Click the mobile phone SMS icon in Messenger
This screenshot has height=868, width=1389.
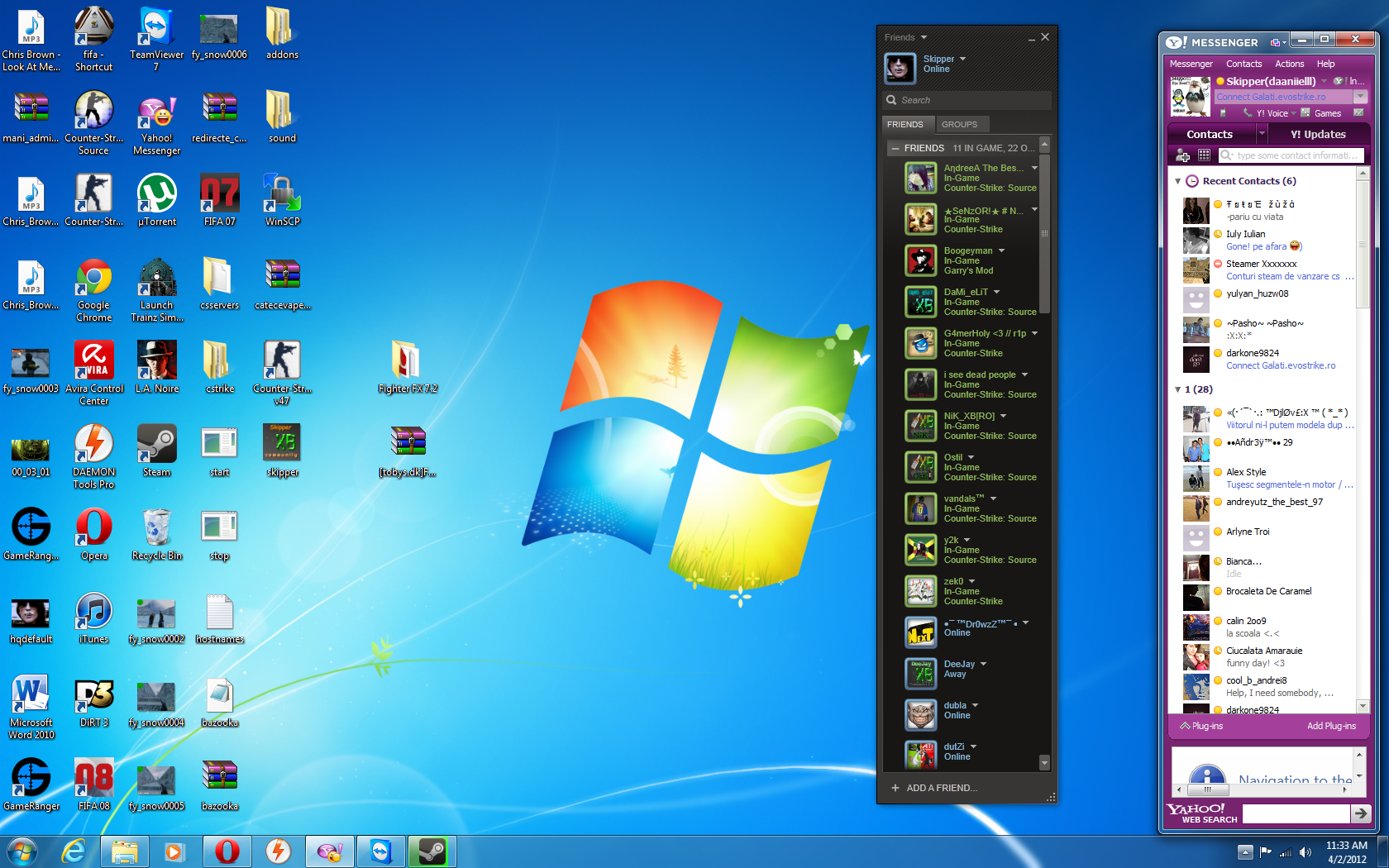click(1224, 113)
